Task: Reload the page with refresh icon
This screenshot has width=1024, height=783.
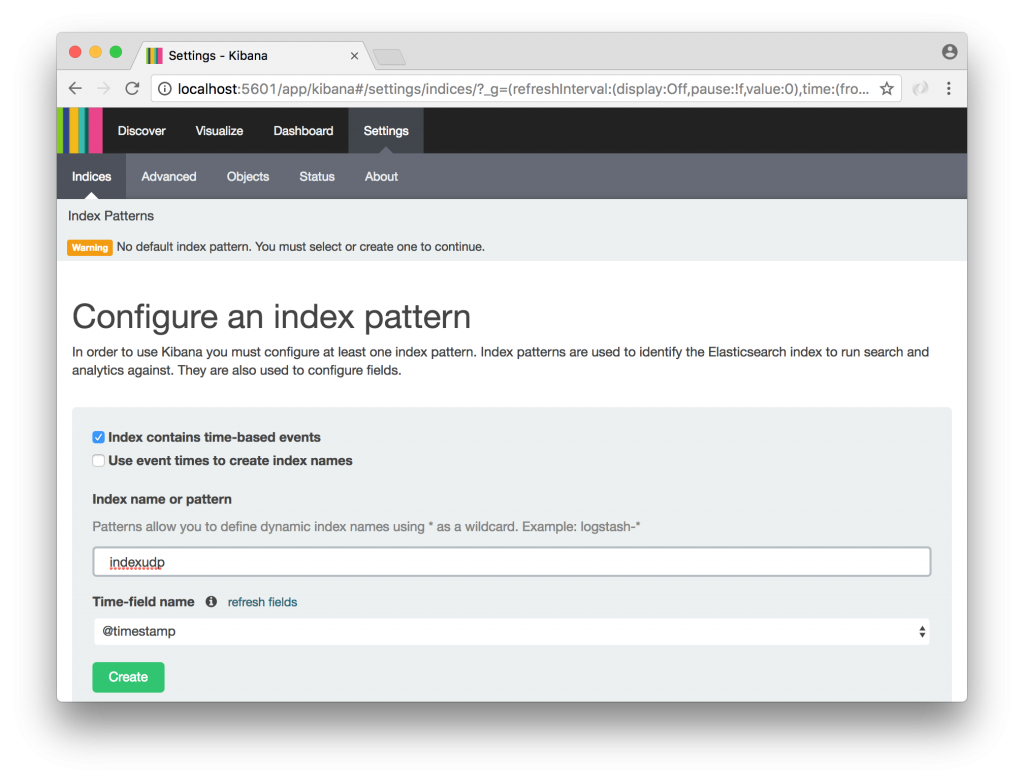Action: coord(132,89)
